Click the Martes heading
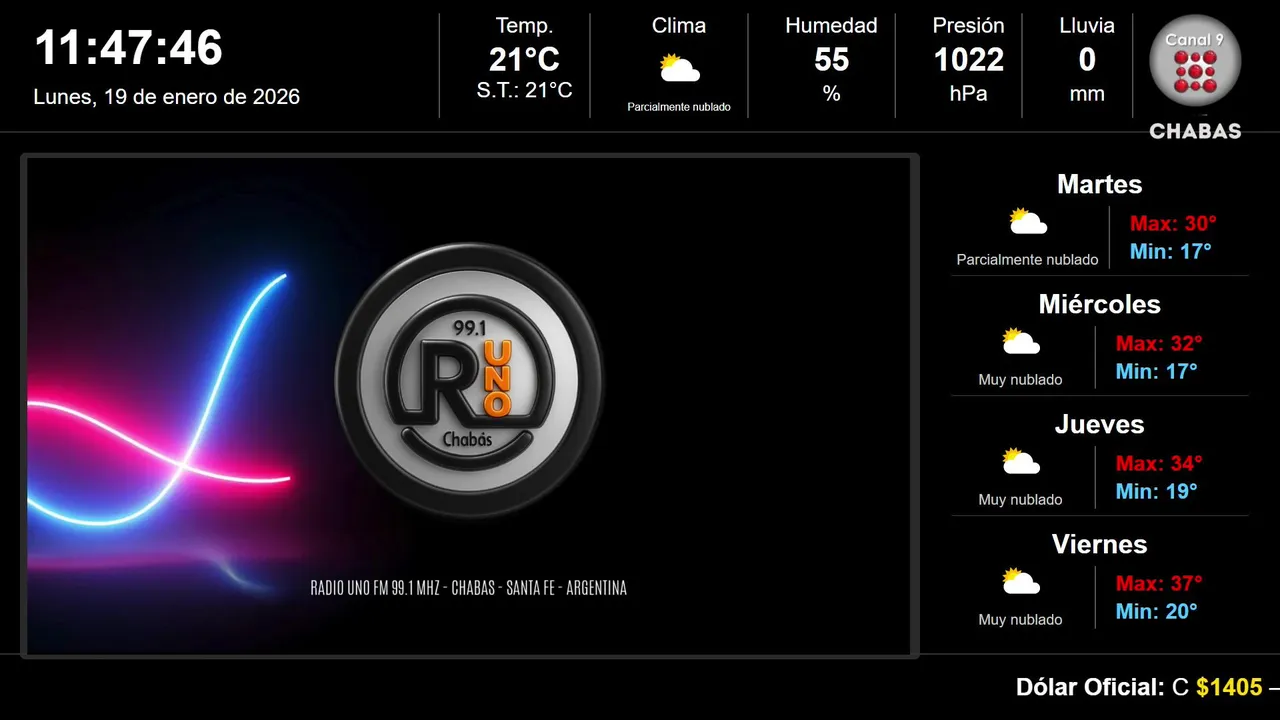This screenshot has height=720, width=1280. (x=1099, y=184)
